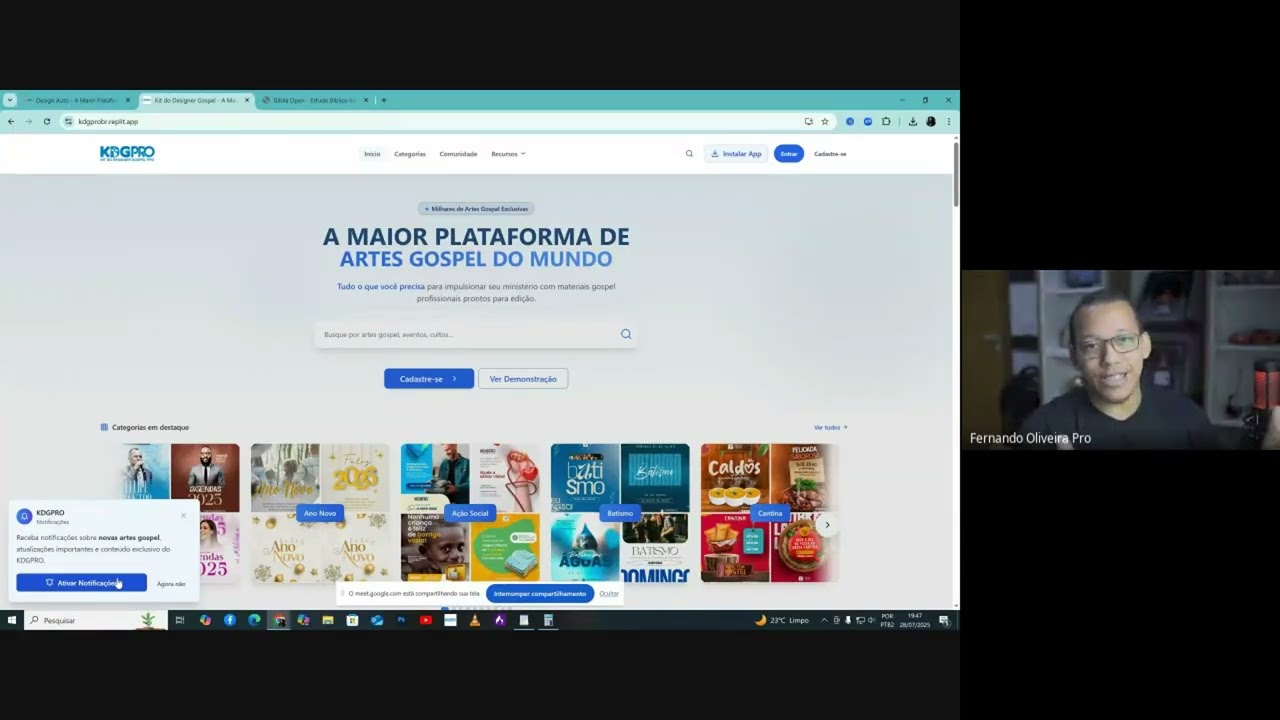
Task: Open the Ação Social category card
Action: click(470, 513)
